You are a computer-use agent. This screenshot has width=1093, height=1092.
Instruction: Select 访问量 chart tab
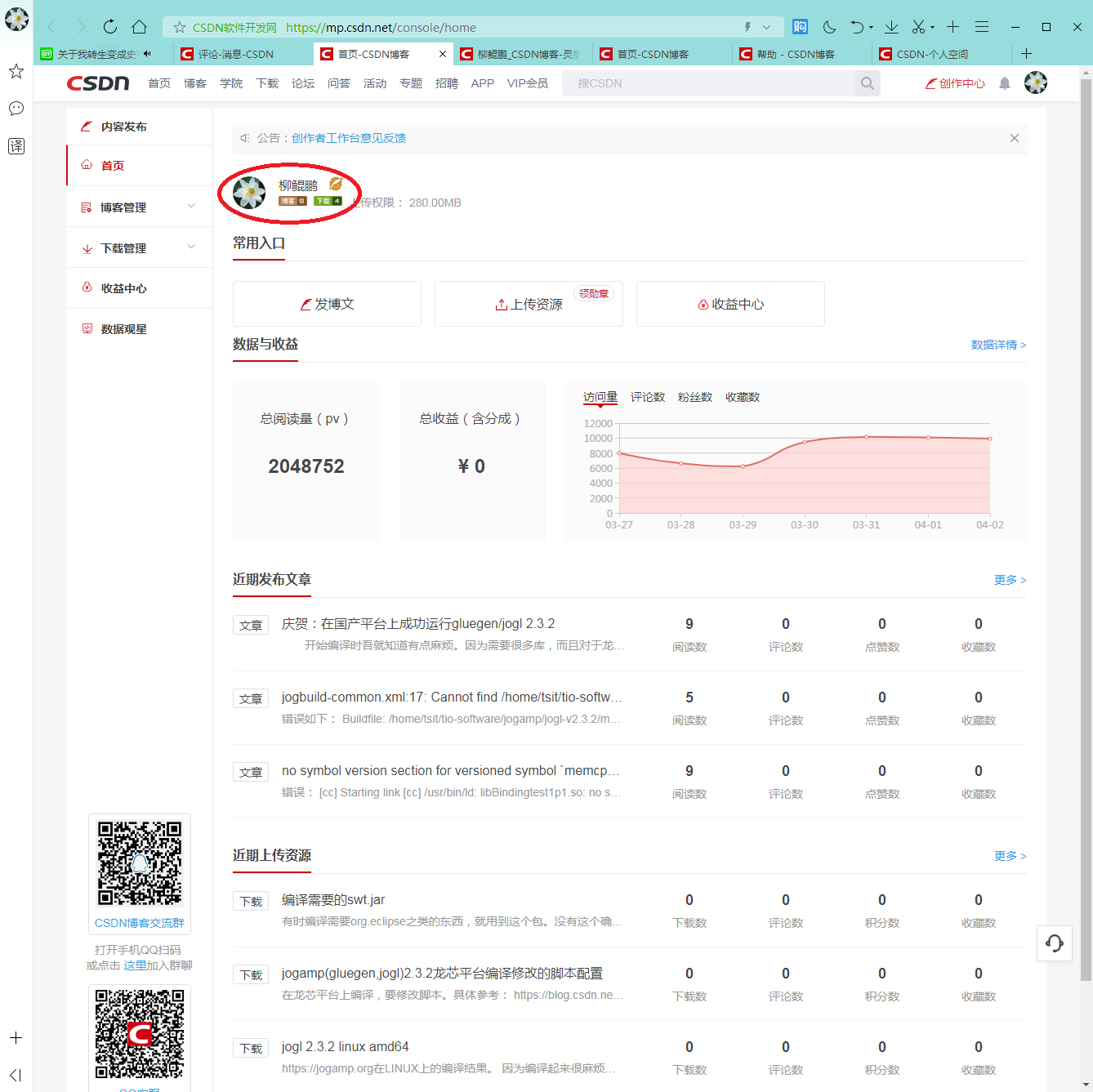point(600,397)
